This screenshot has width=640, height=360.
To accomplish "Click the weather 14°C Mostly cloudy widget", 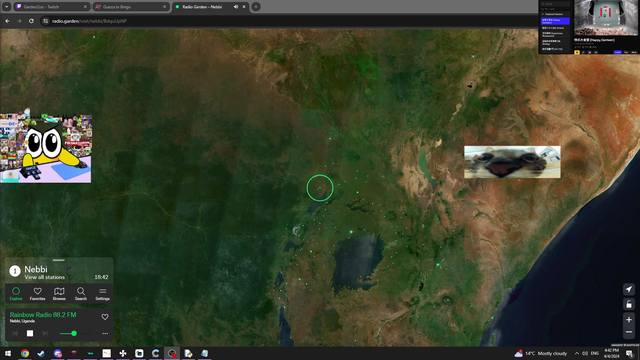I will click(x=541, y=353).
